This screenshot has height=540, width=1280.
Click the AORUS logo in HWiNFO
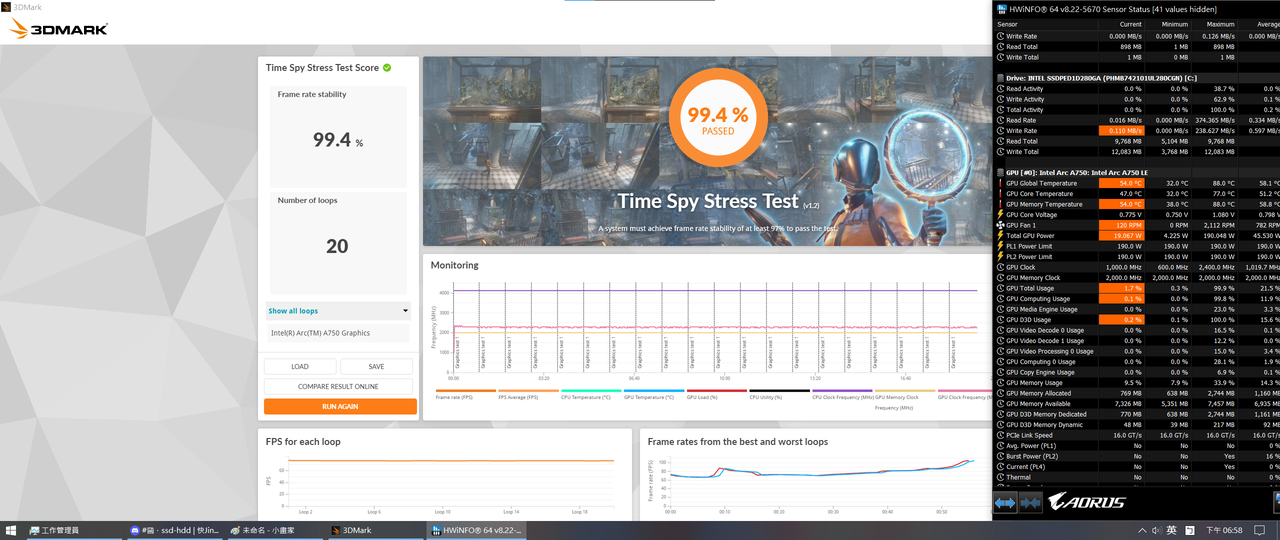click(x=1086, y=502)
